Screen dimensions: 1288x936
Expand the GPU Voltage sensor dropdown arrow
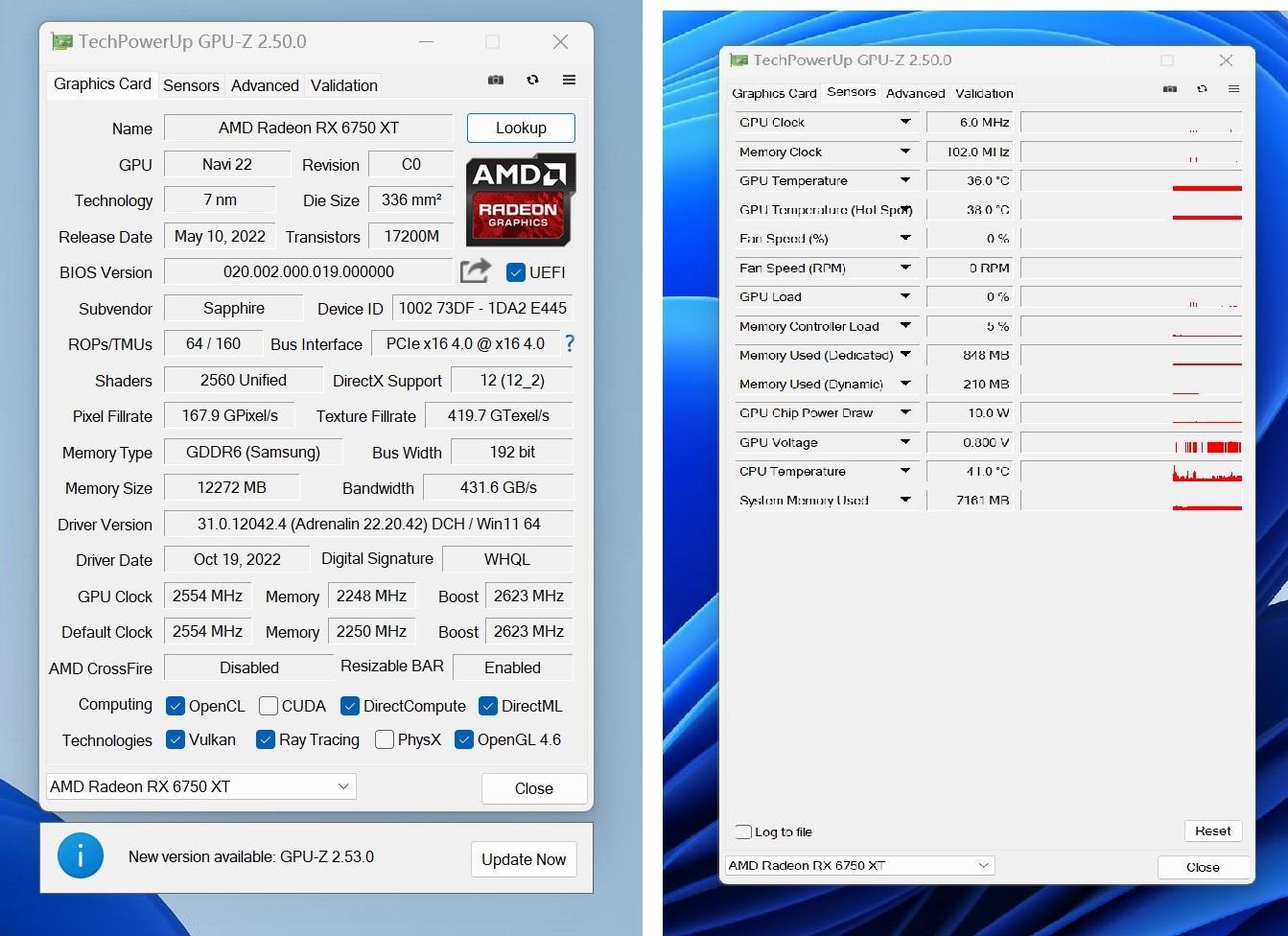904,442
